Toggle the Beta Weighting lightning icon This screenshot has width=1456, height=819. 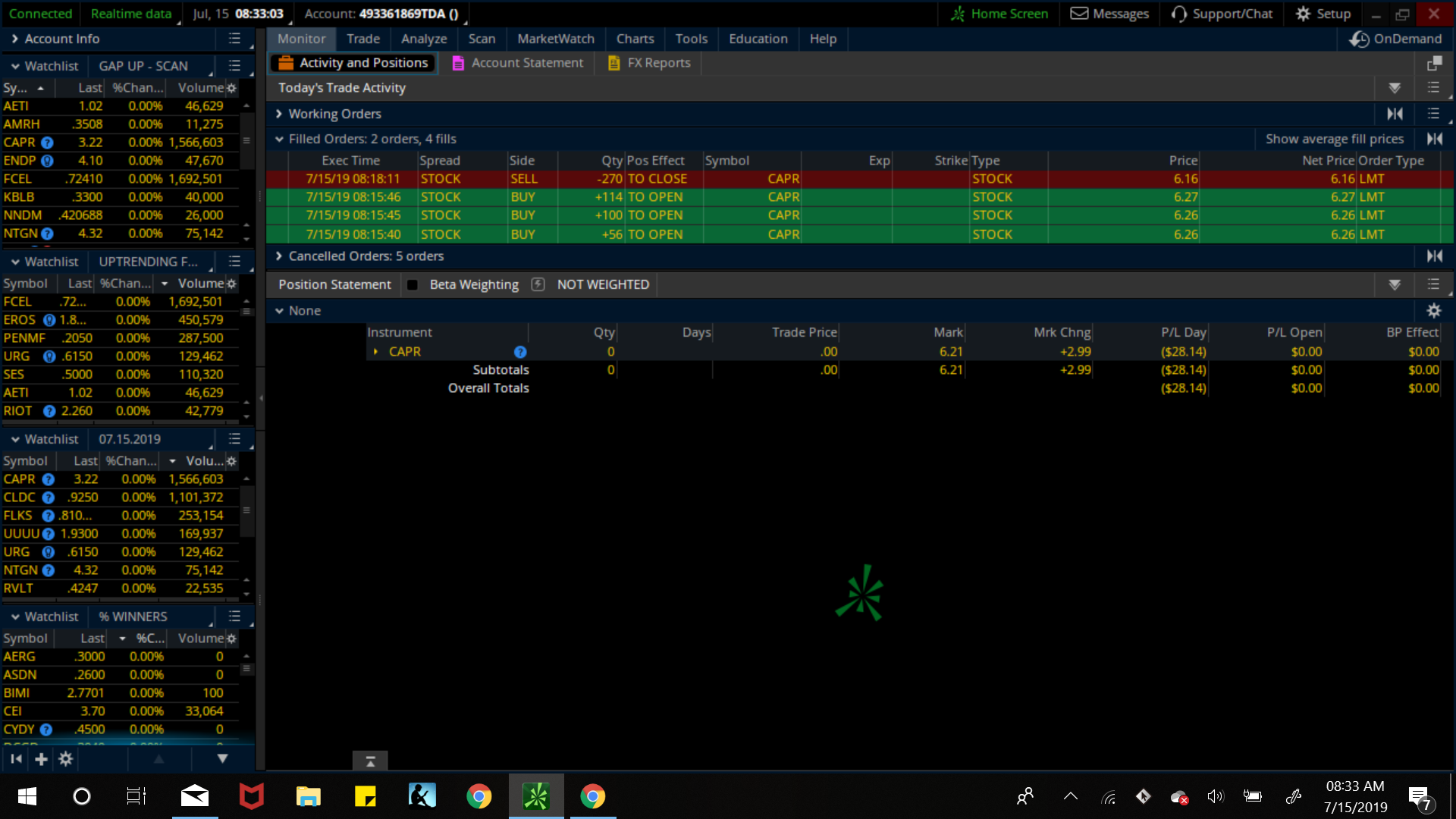pos(538,284)
